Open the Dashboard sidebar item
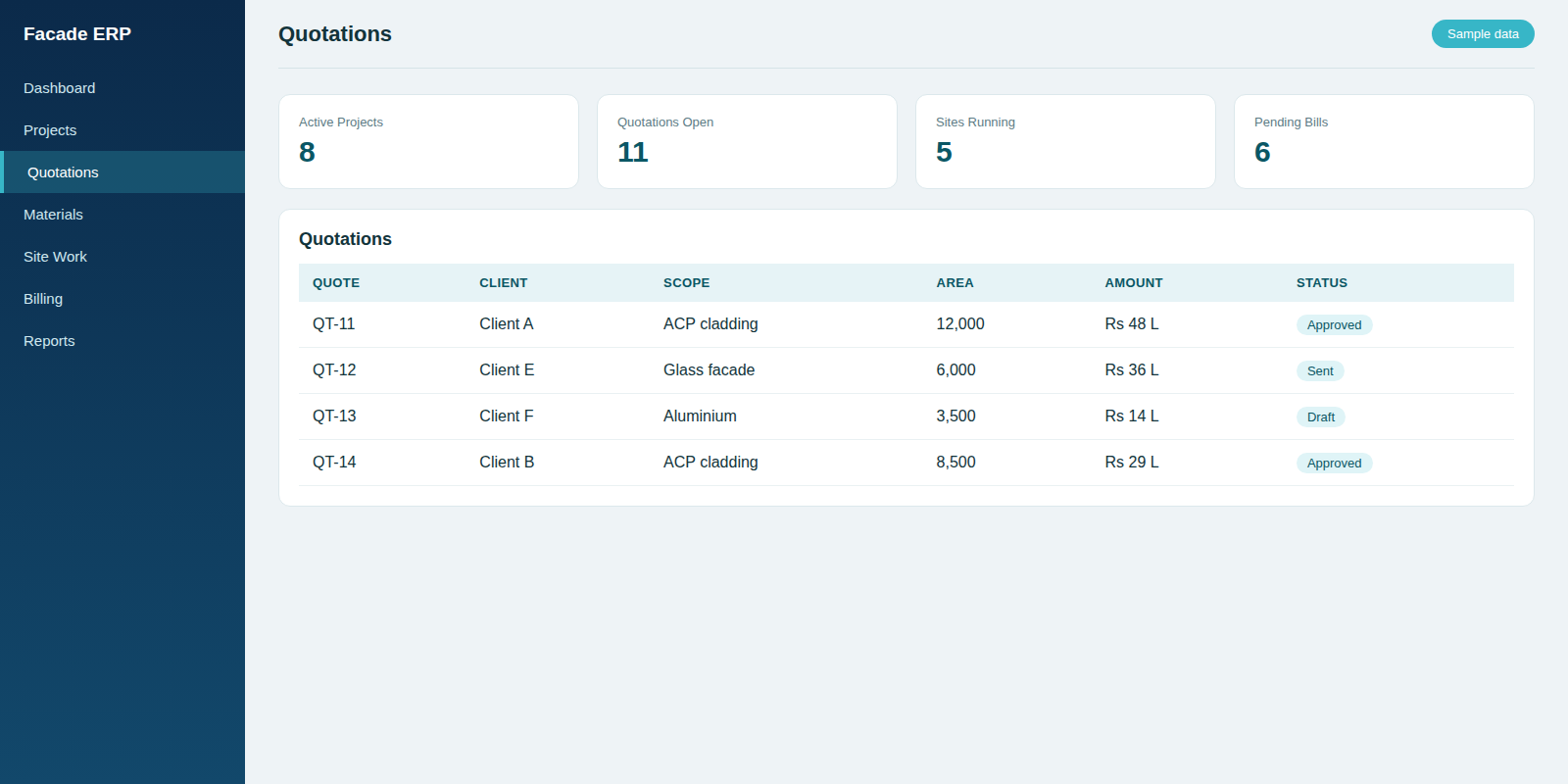The image size is (1568, 784). click(x=122, y=88)
